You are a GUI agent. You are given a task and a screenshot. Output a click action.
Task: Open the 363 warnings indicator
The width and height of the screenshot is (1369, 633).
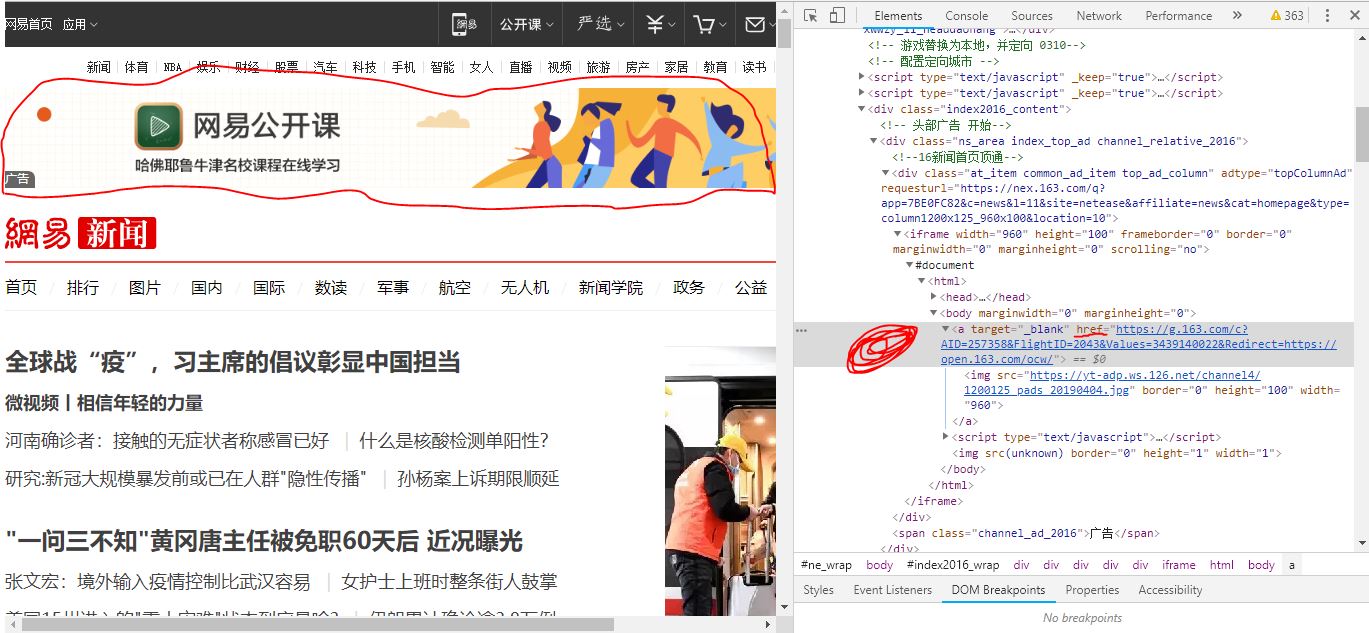tap(1287, 16)
